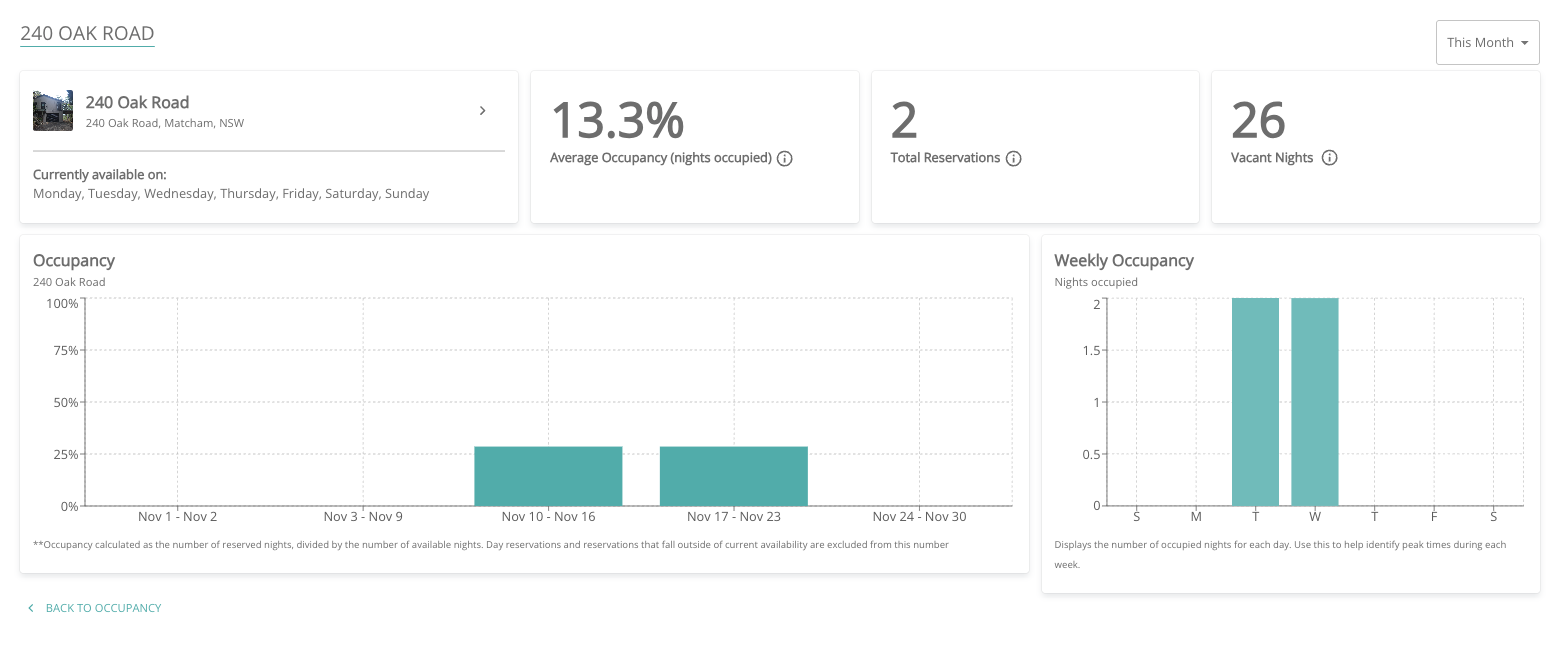Screen dimensions: 1559x646
Task: Click the 26 vacant nights number
Action: click(1258, 121)
